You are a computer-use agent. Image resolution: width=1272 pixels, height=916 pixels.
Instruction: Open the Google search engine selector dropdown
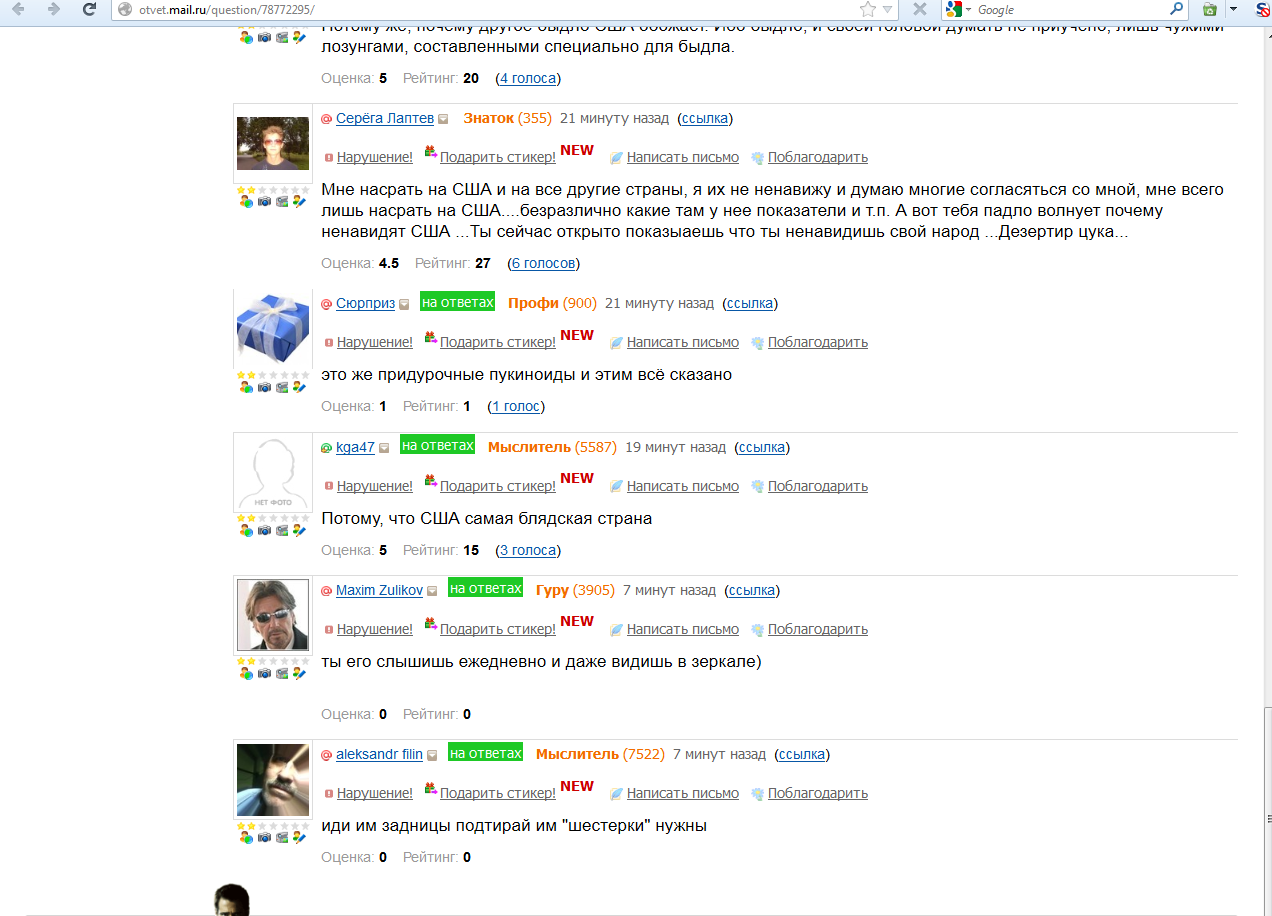point(968,9)
